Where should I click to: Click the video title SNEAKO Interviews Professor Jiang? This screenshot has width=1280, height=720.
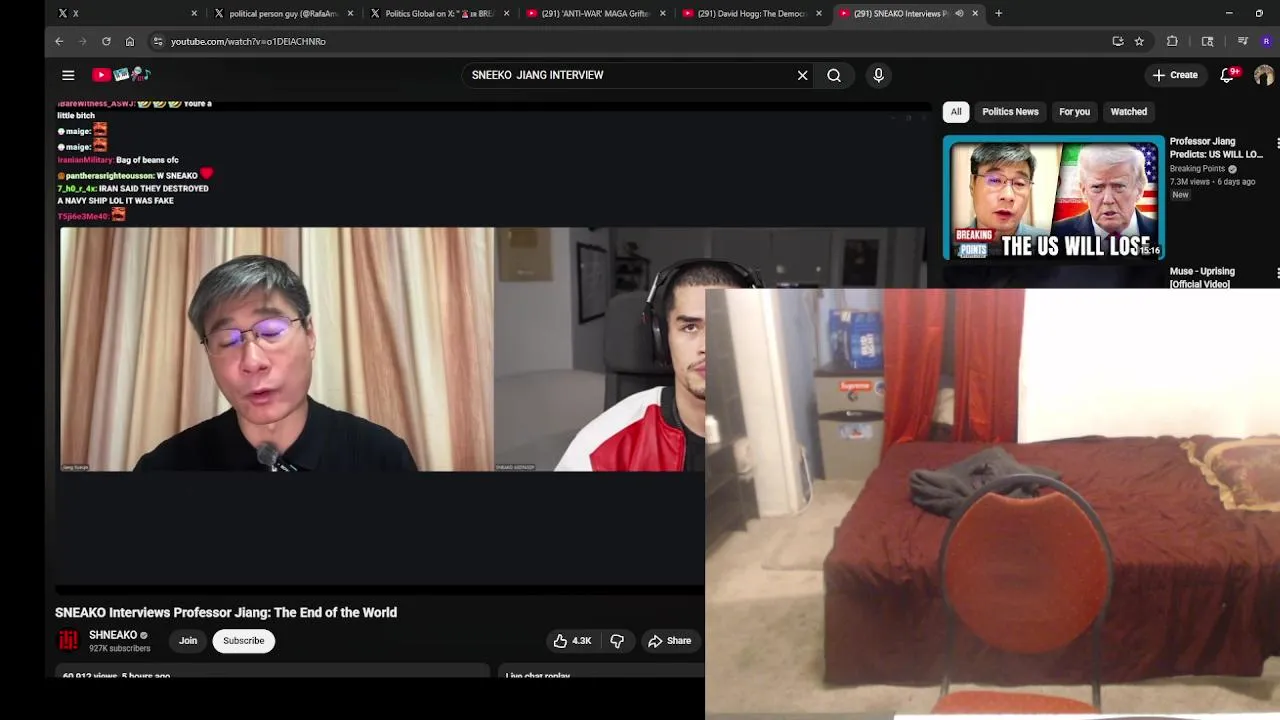226,612
